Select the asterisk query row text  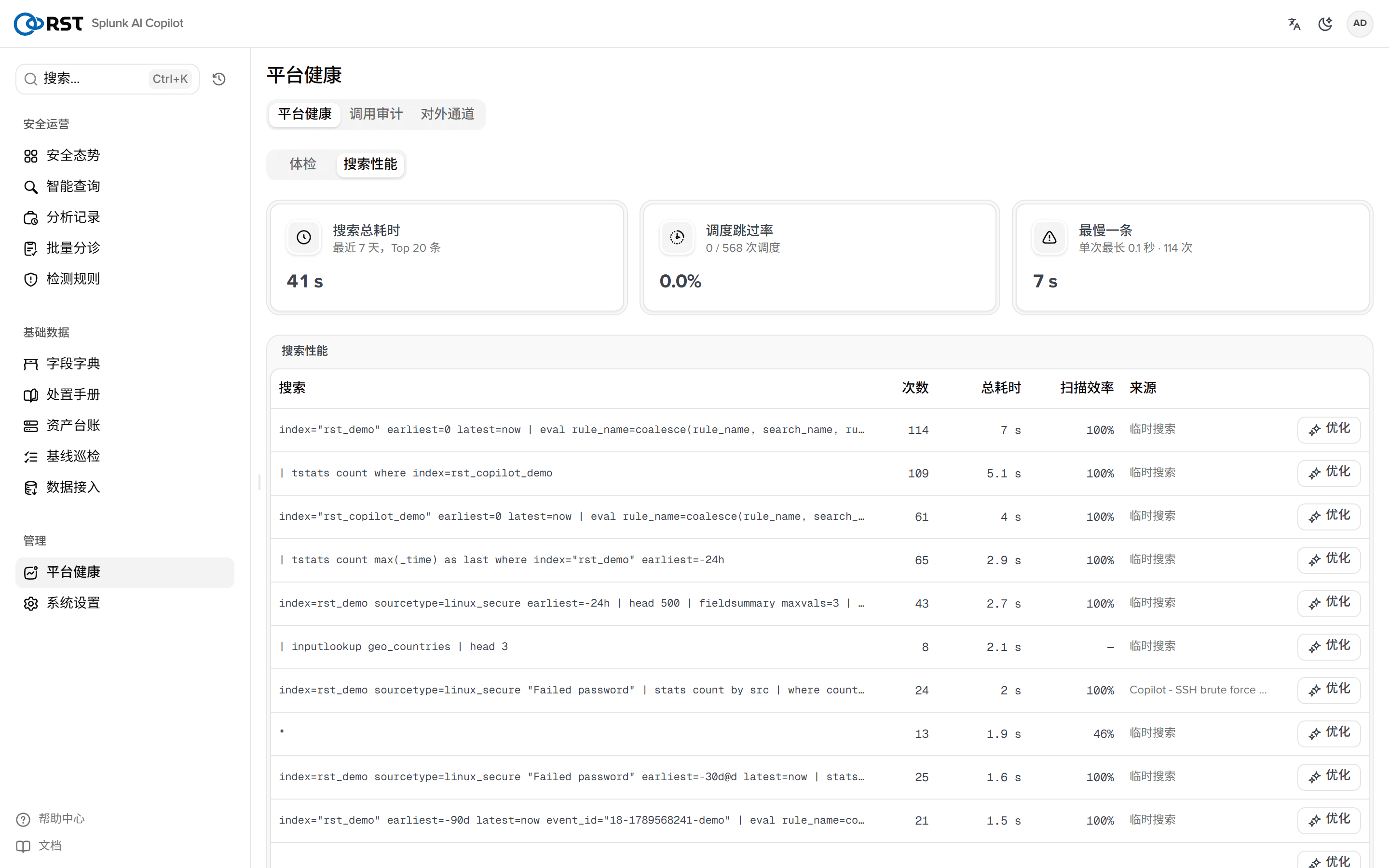click(282, 732)
